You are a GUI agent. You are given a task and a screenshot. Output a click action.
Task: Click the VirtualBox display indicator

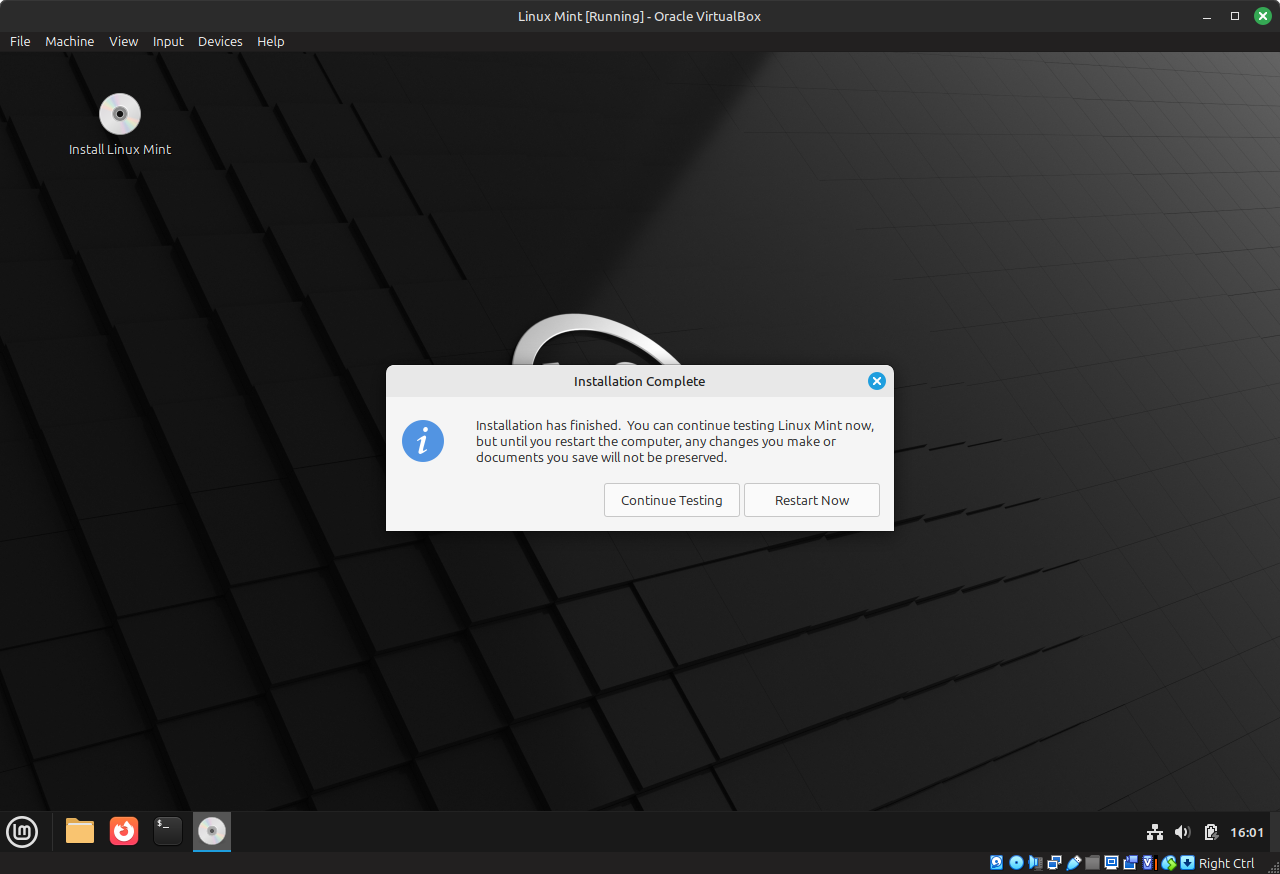[1111, 863]
